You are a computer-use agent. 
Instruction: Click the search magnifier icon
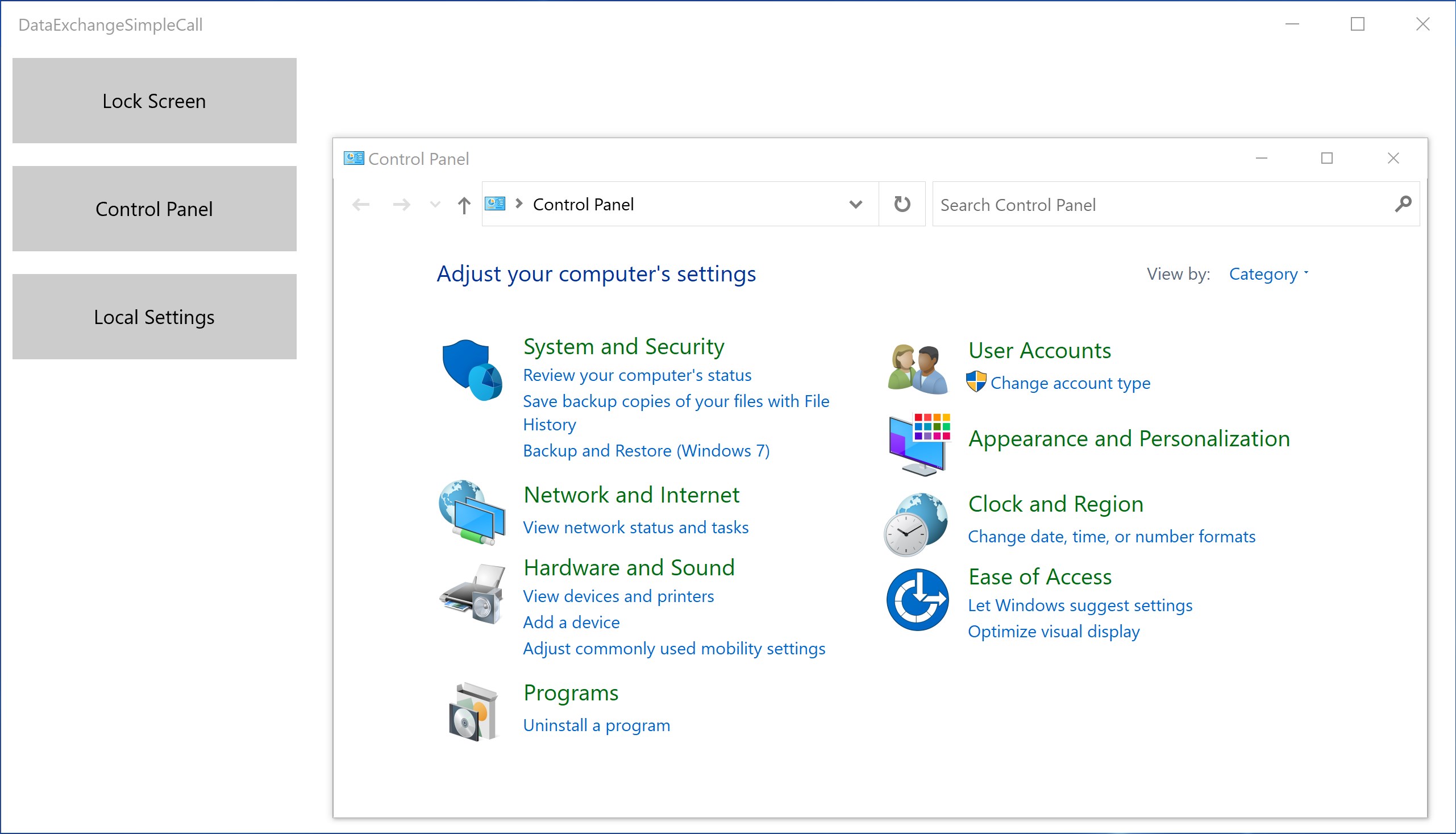(x=1403, y=204)
